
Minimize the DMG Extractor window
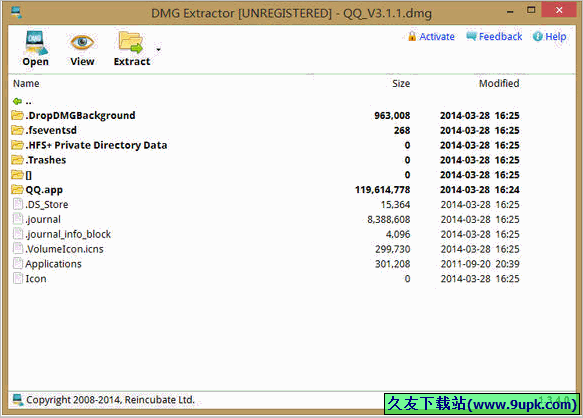510,12
